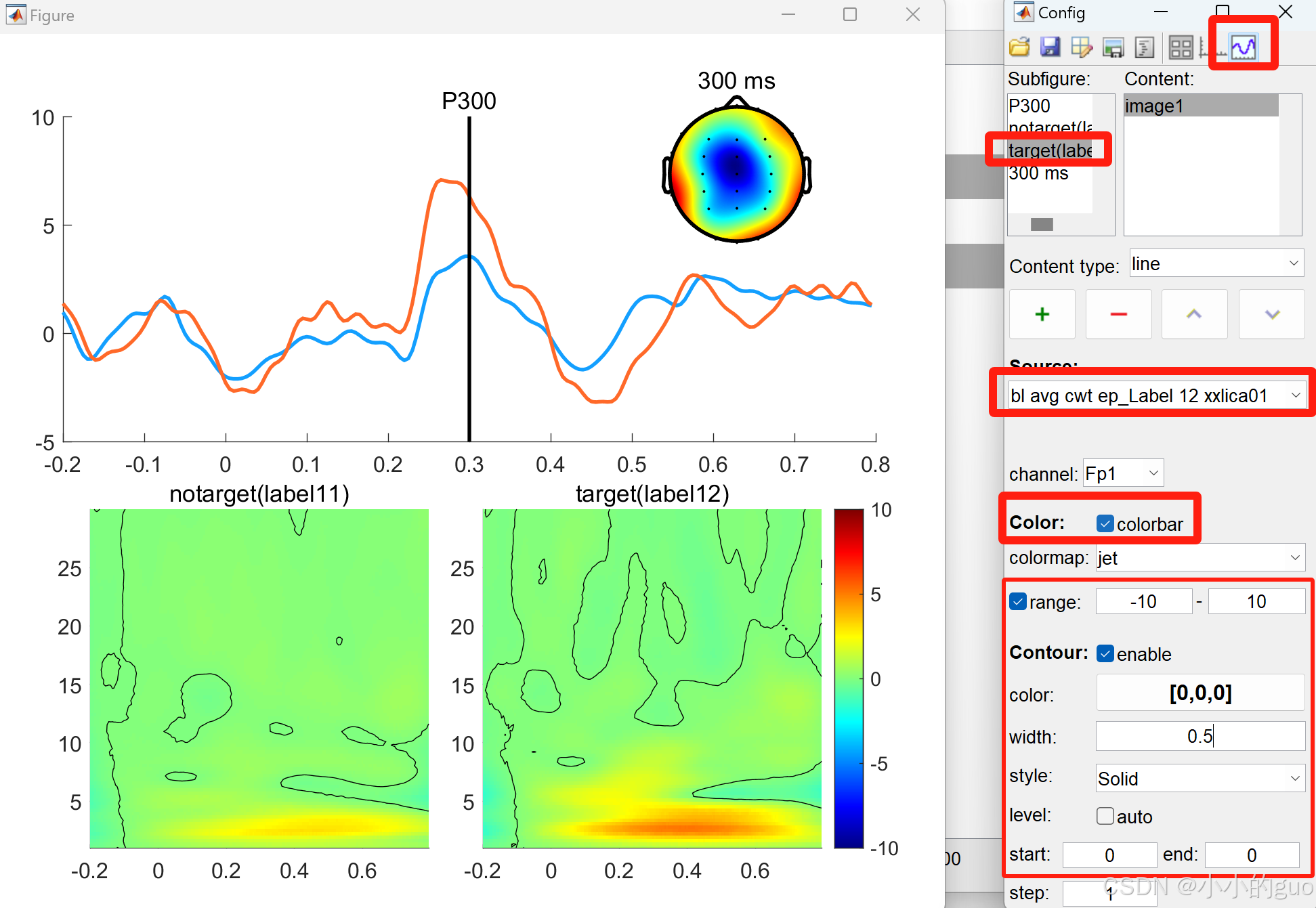The image size is (1316, 908).
Task: Toggle the range checkbox
Action: click(1018, 601)
